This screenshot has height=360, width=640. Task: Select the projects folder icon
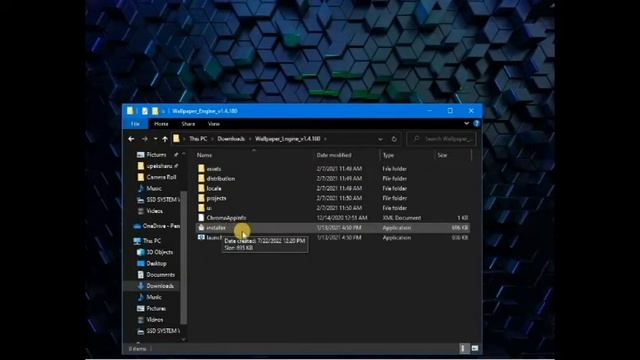[201, 198]
